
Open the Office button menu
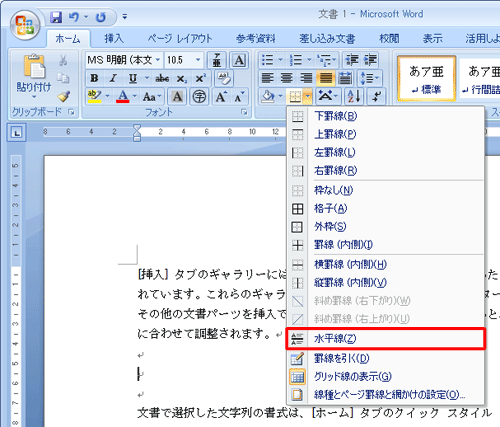(25, 25)
